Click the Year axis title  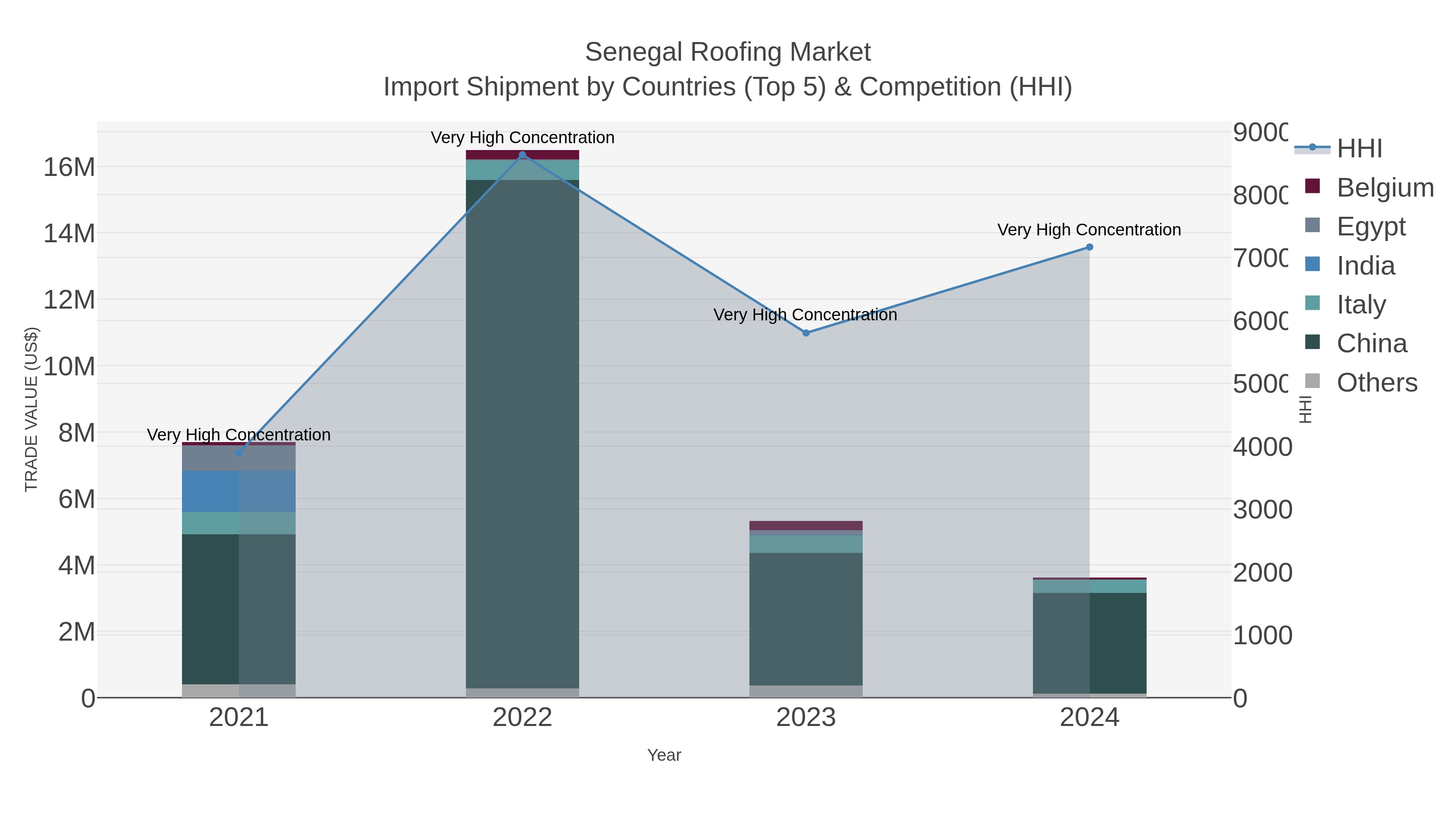(x=664, y=755)
